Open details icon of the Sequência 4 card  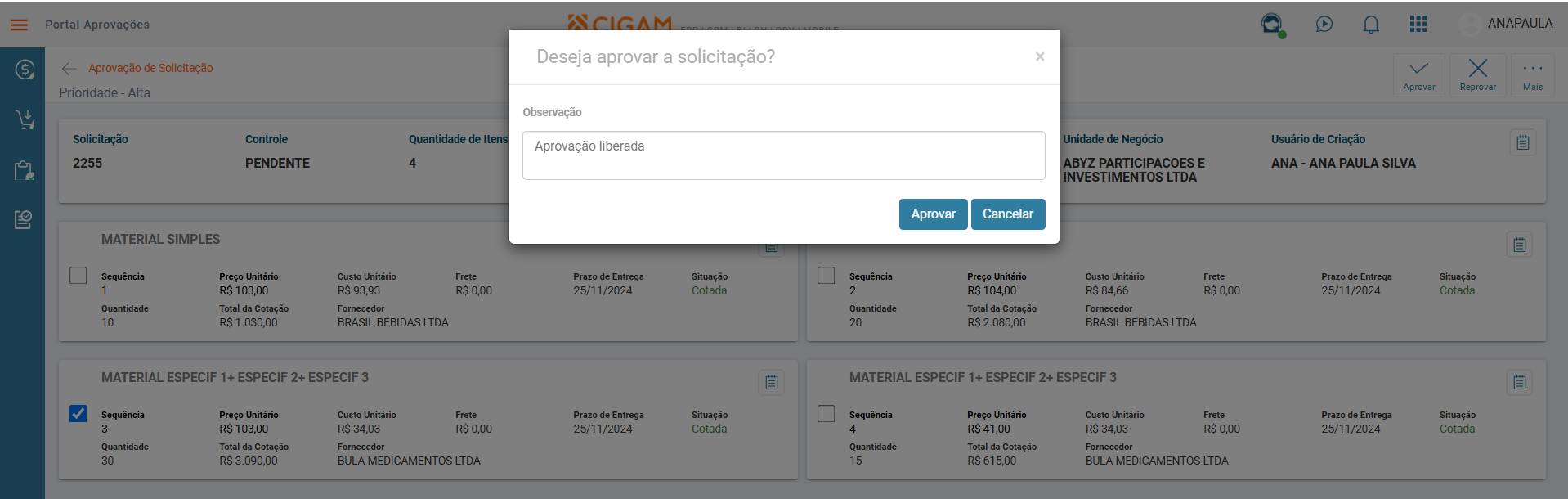point(1520,382)
